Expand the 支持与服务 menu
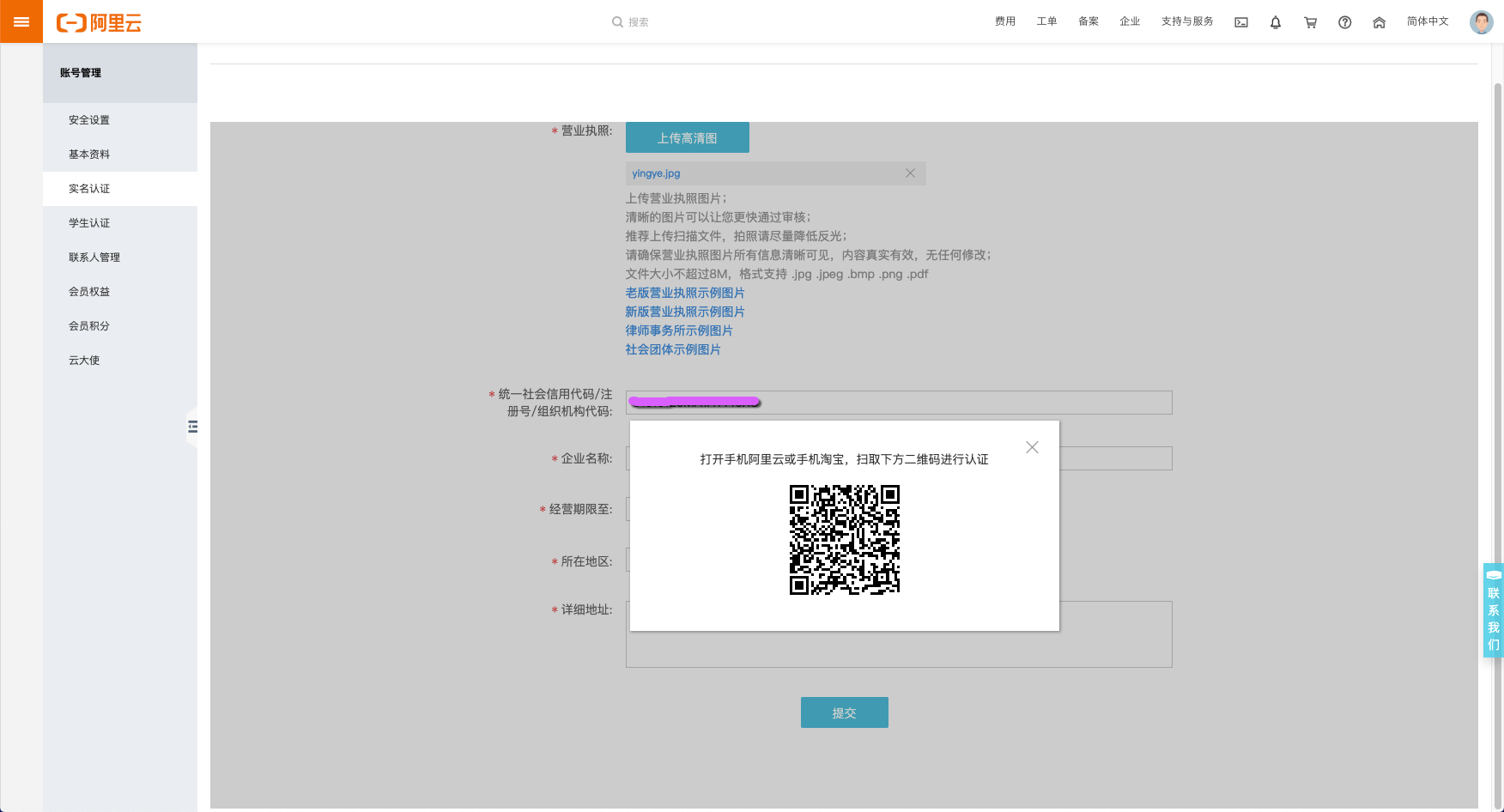This screenshot has width=1504, height=812. (1186, 21)
